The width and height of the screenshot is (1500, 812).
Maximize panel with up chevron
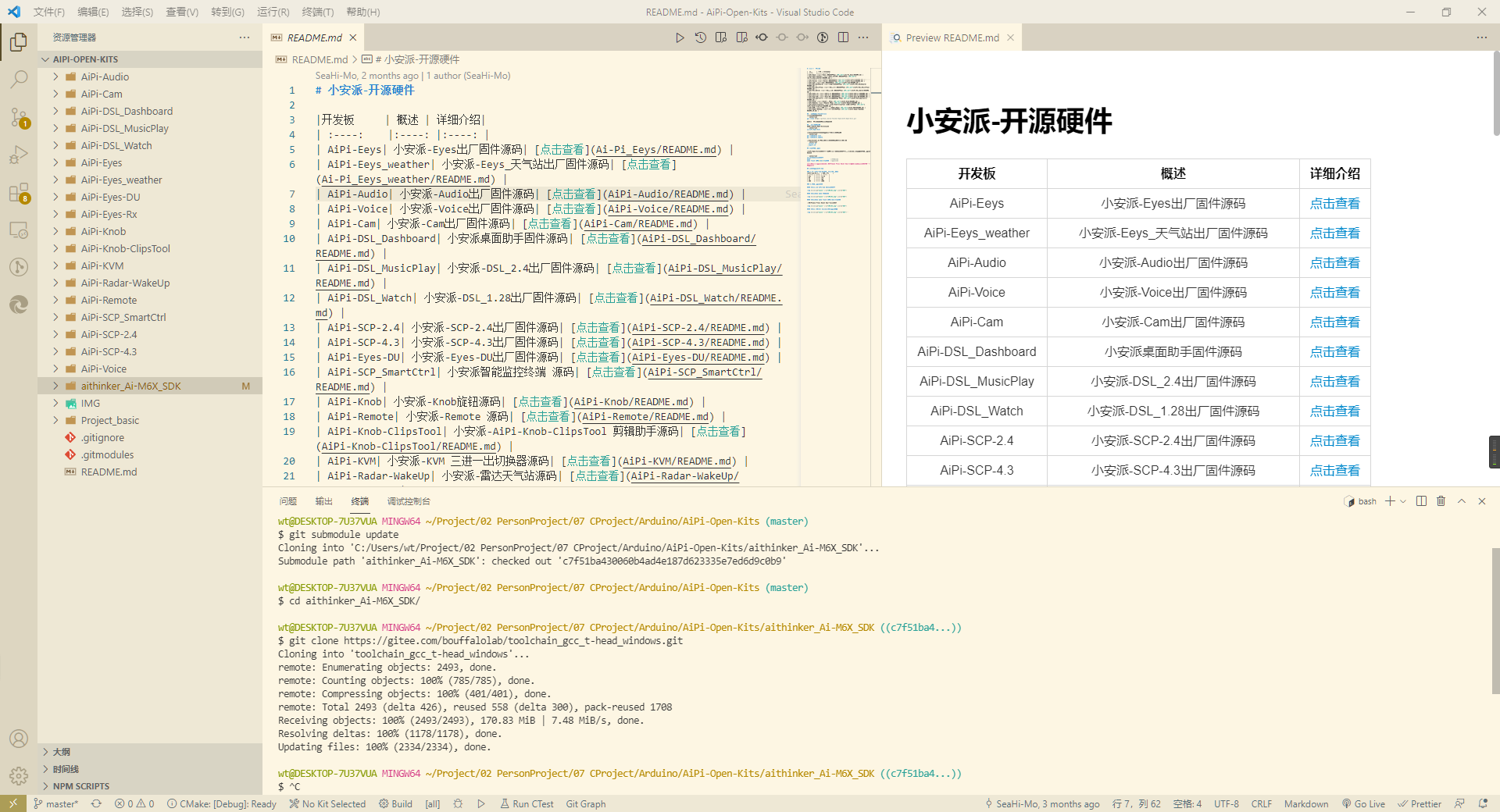1462,501
